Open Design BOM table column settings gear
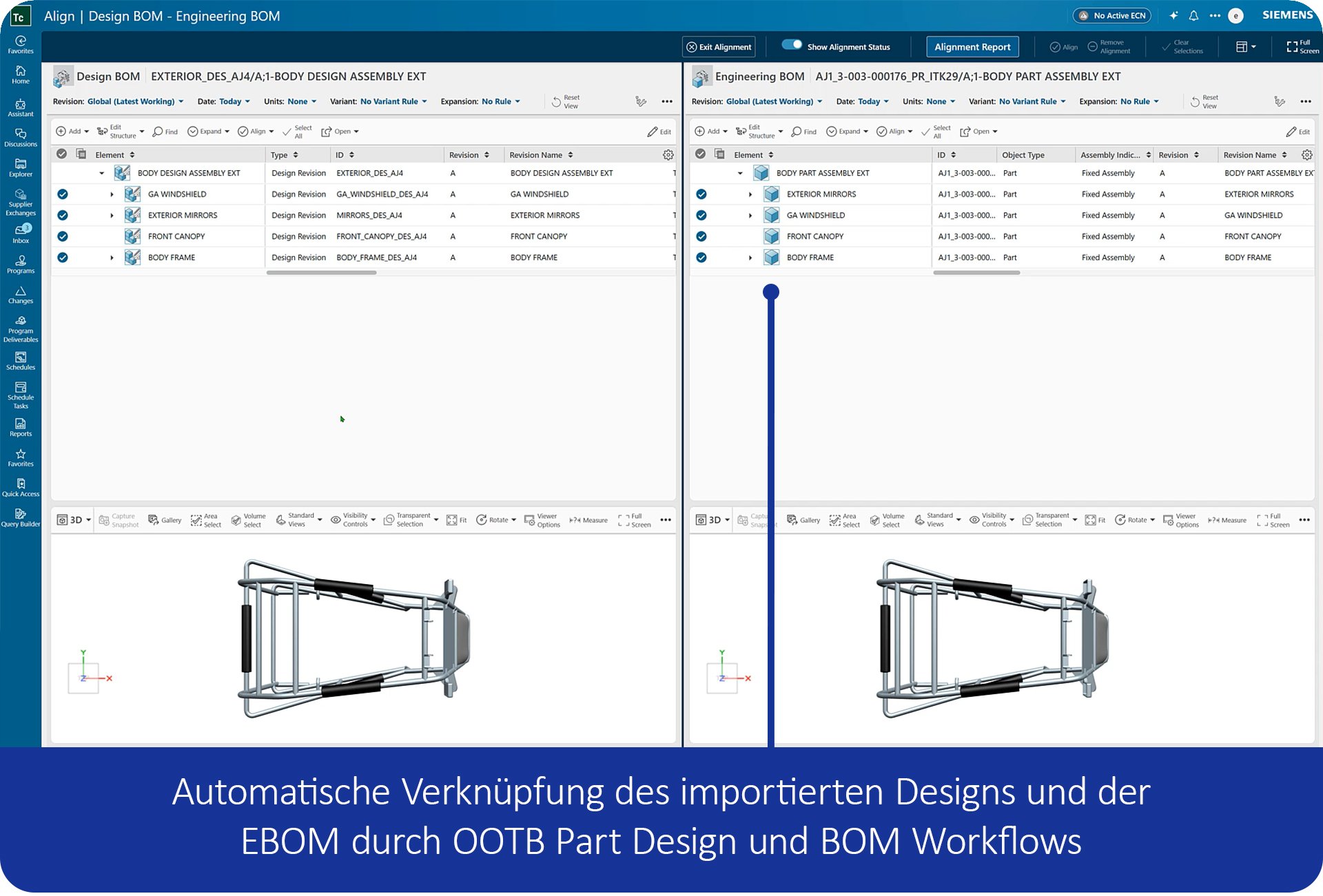Image resolution: width=1323 pixels, height=896 pixels. [668, 155]
